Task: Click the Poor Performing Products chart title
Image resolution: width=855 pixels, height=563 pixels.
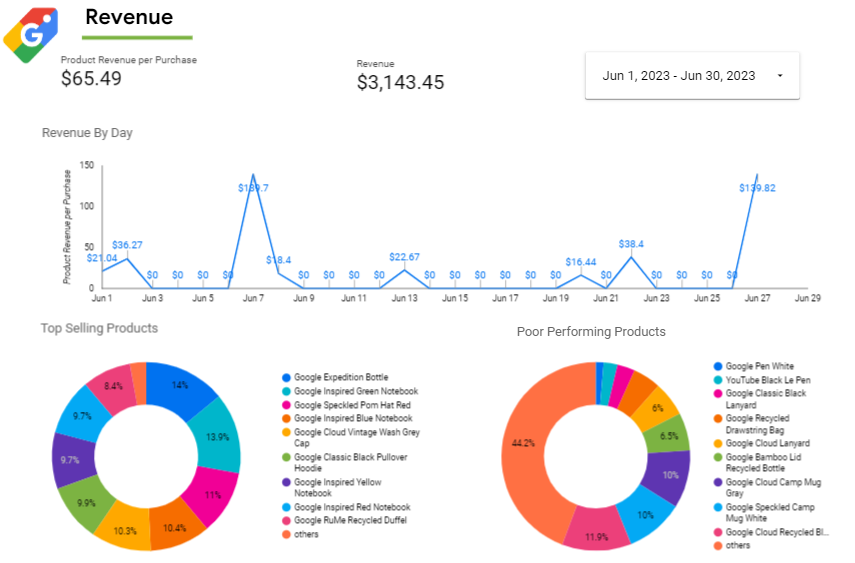Action: (591, 332)
